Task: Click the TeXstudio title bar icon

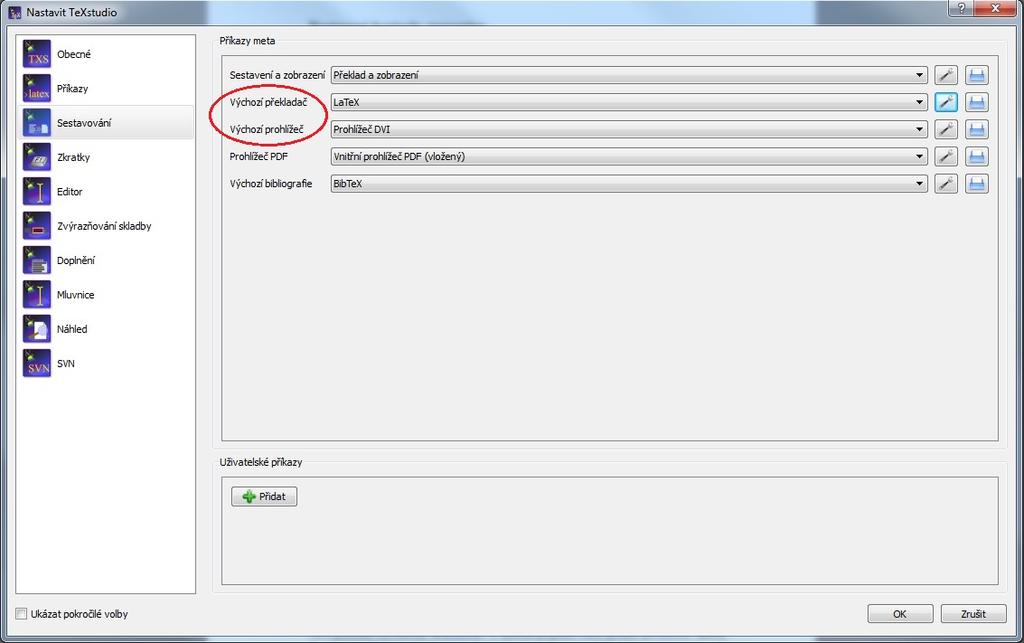Action: 14,12
